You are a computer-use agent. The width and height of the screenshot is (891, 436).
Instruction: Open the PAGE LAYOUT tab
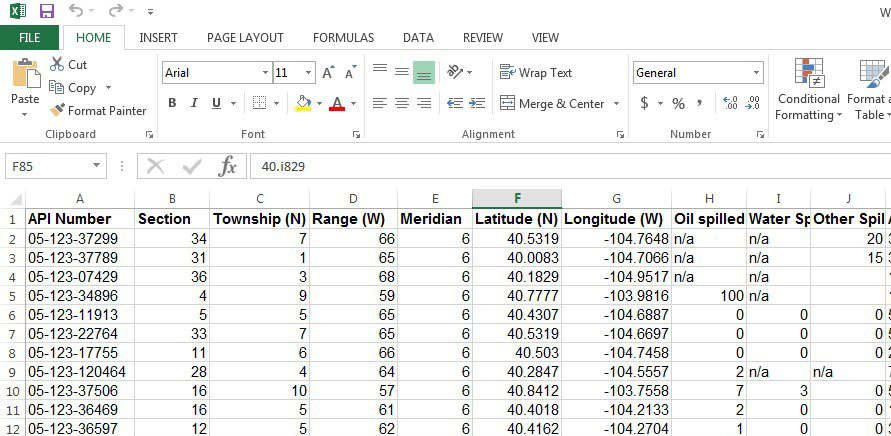(245, 38)
